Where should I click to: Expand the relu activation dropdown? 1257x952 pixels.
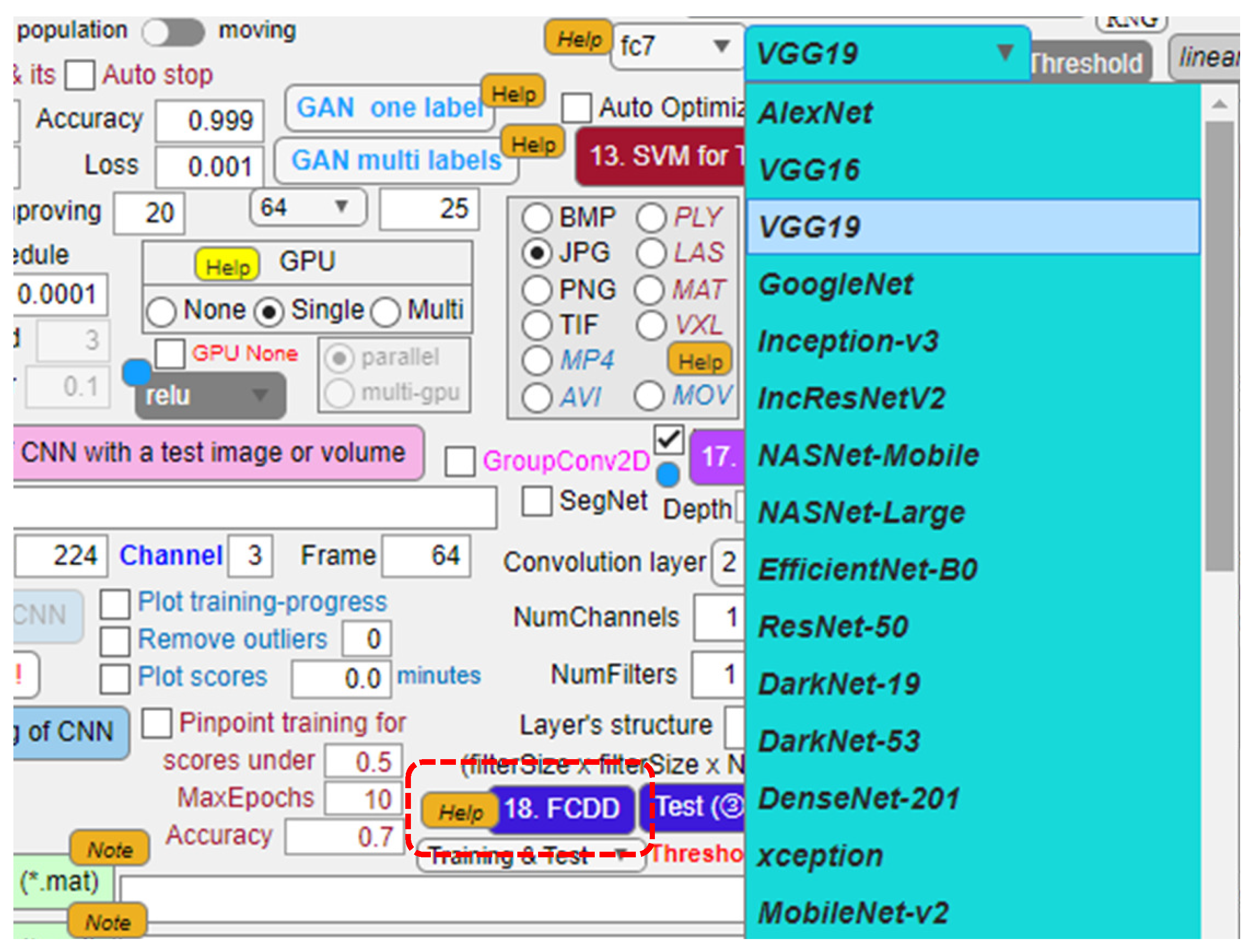coord(210,395)
